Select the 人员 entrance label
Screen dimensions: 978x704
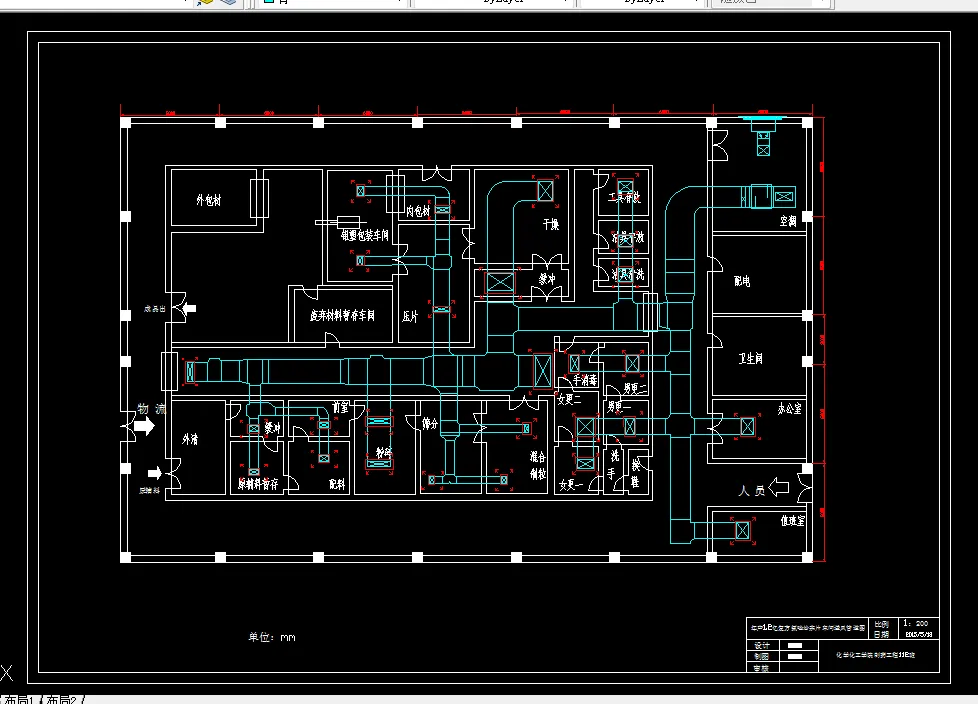point(752,491)
